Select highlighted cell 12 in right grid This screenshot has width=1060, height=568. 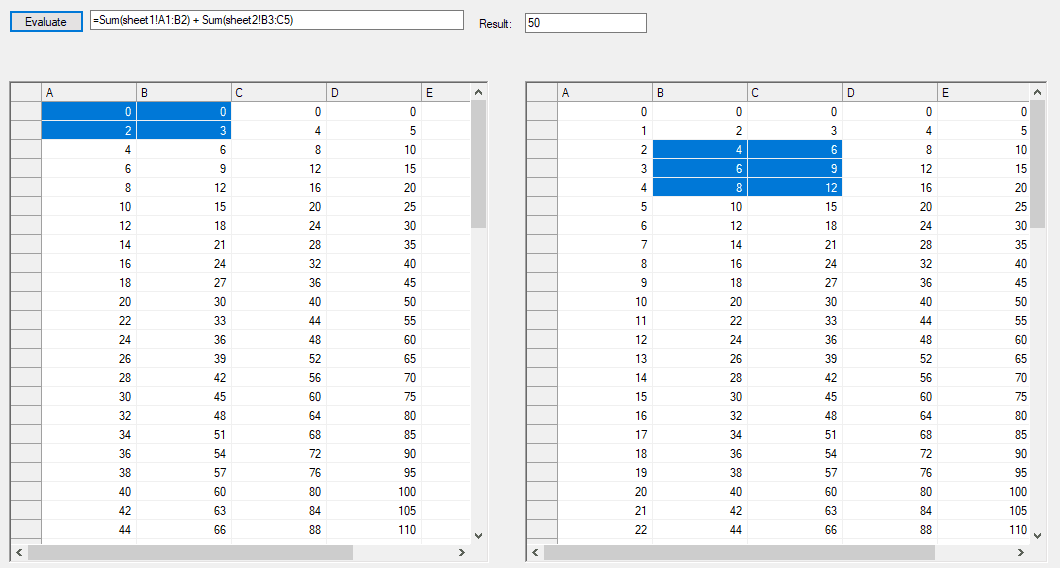[x=795, y=187]
